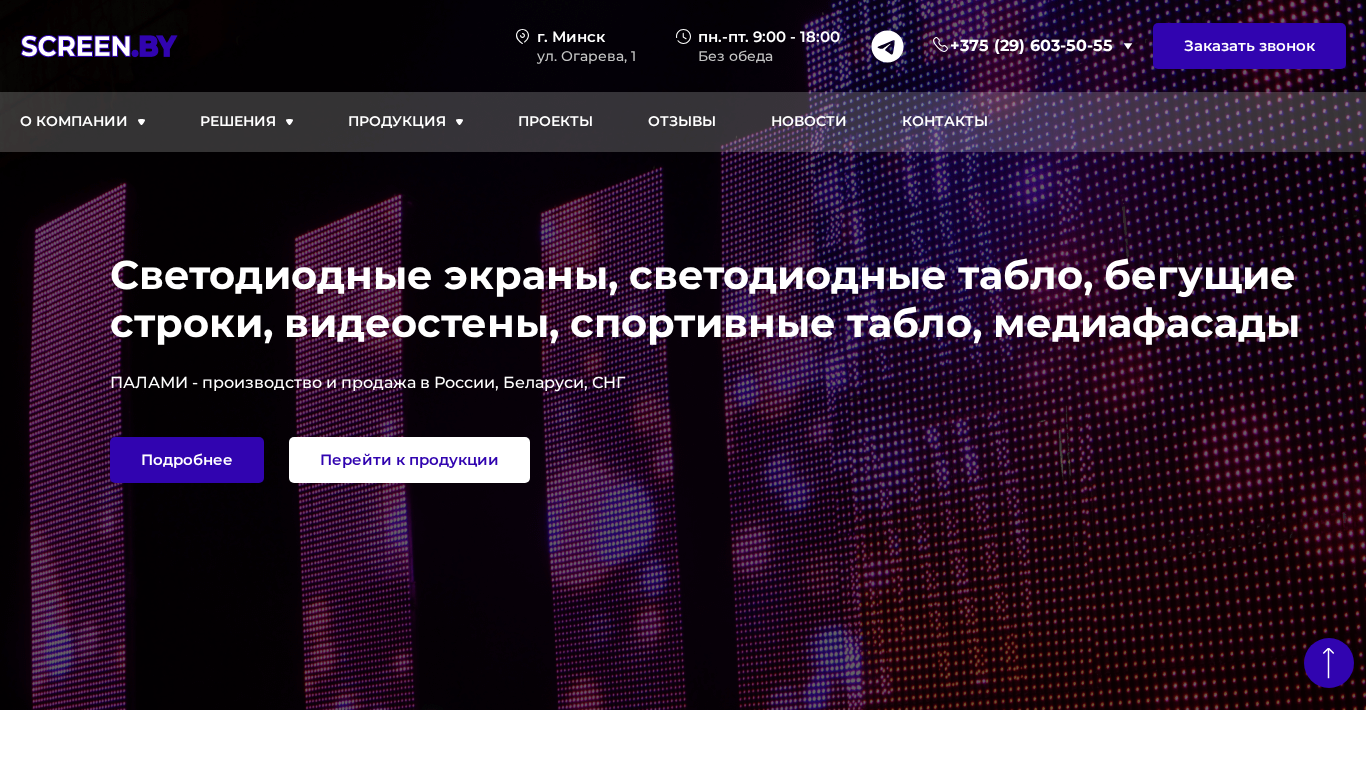Go to the КОНТАКТЫ page
Image resolution: width=1366 pixels, height=768 pixels.
[x=945, y=121]
